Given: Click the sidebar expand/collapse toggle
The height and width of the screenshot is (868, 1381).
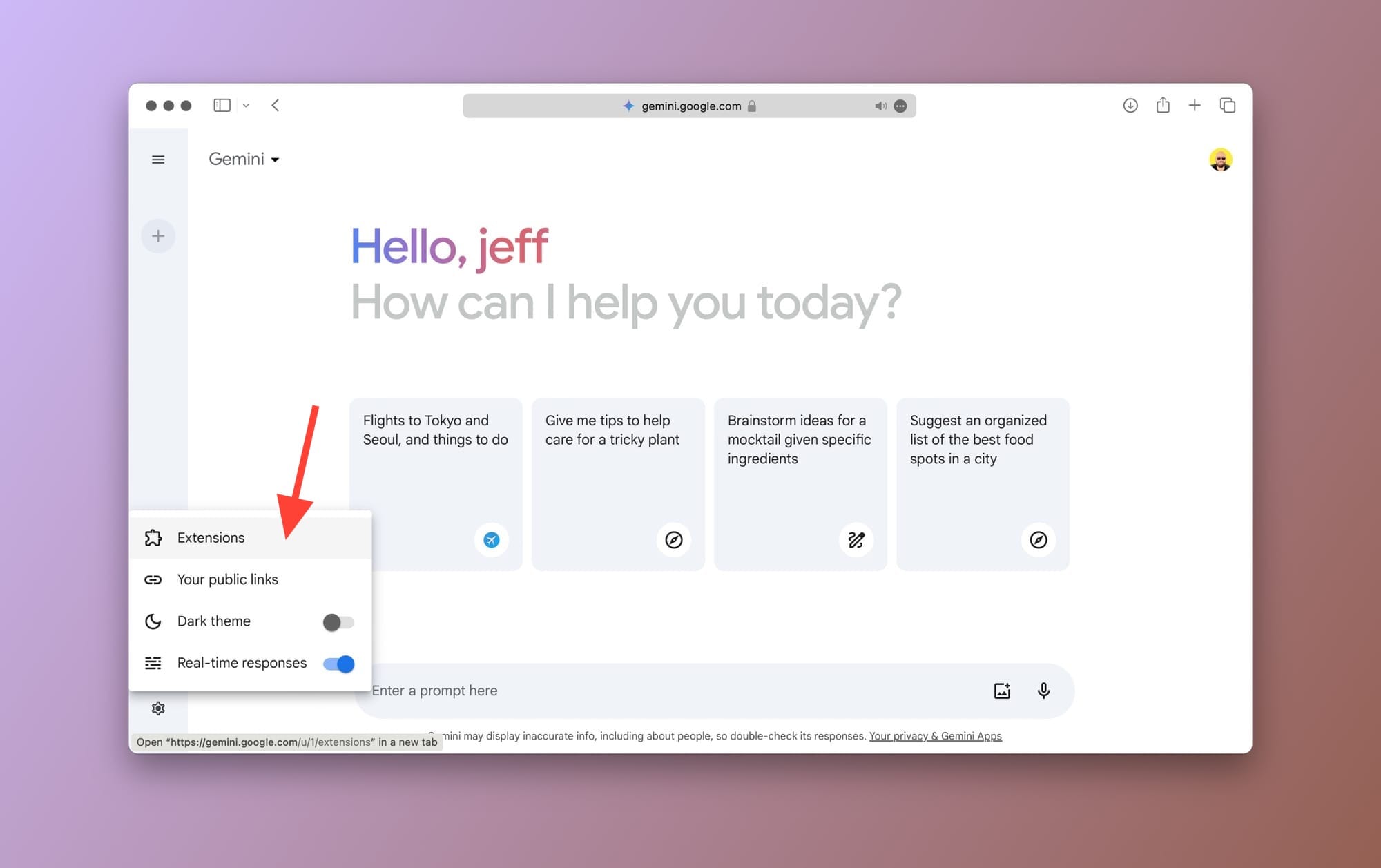Looking at the screenshot, I should (159, 158).
